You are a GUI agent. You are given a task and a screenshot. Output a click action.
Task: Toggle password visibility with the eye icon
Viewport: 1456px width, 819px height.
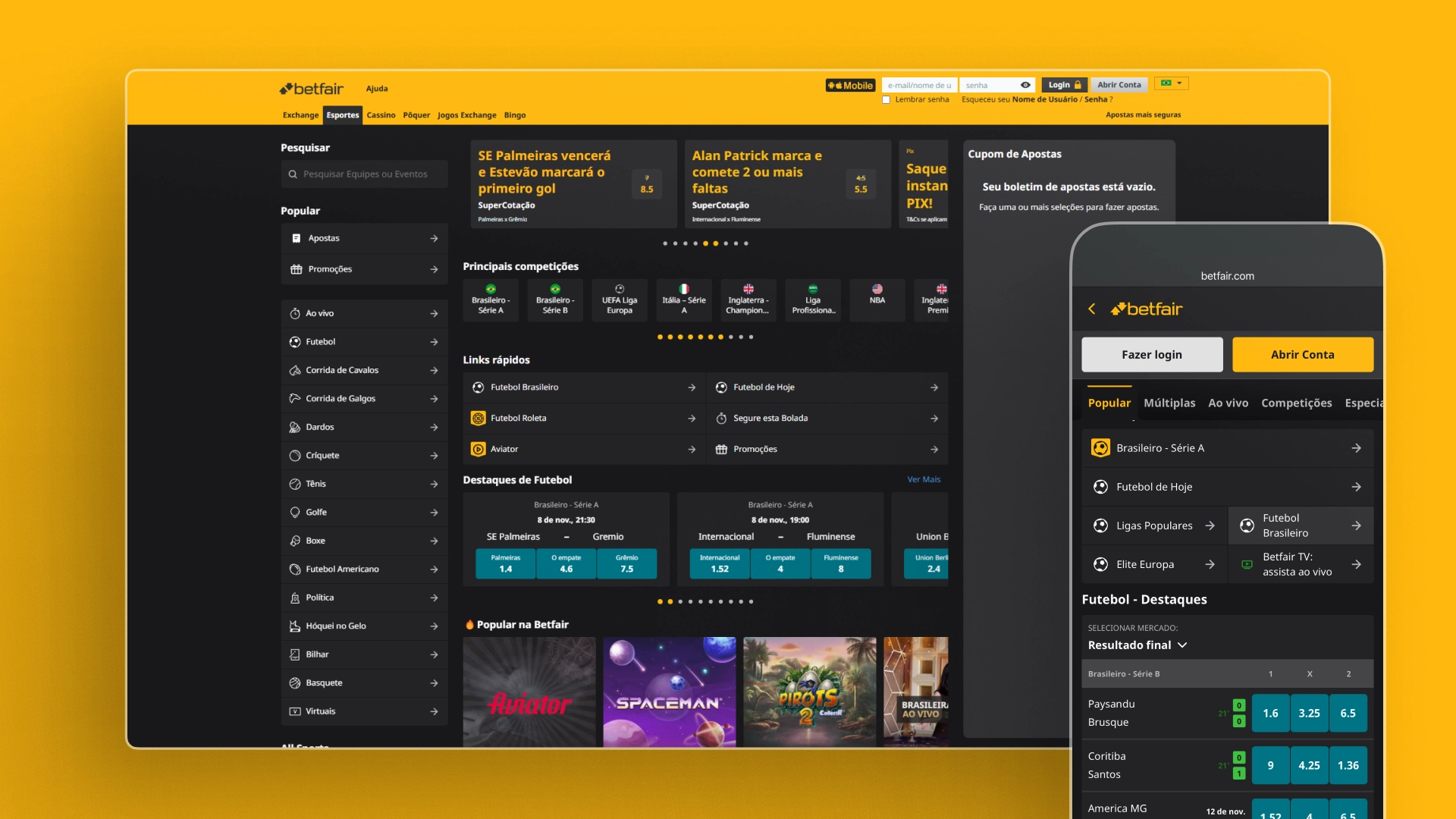pyautogui.click(x=1025, y=85)
